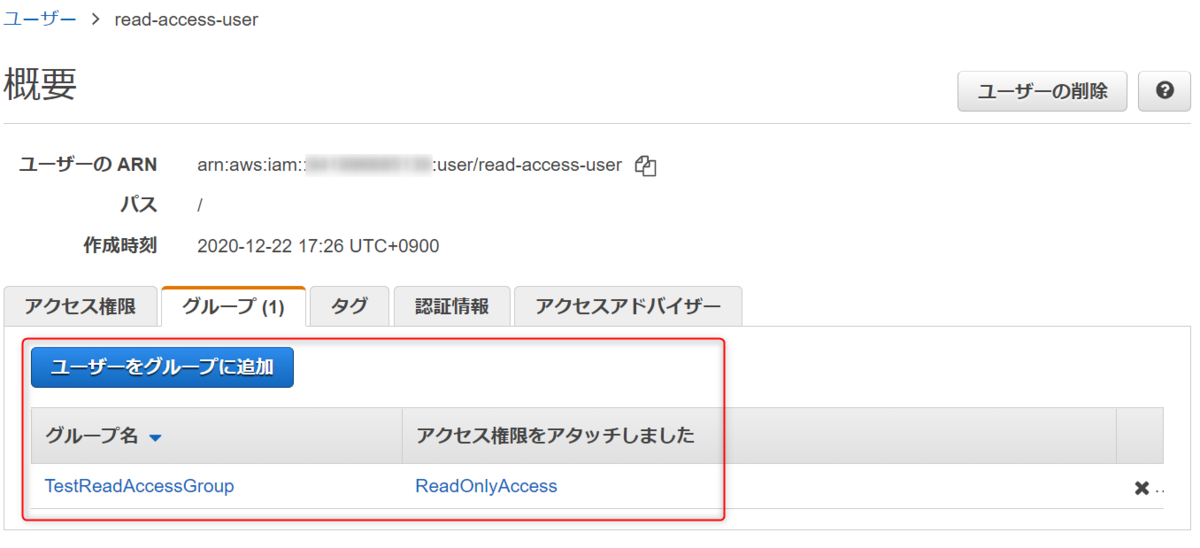Click the 概要 heading
The image size is (1200, 548).
click(x=41, y=86)
